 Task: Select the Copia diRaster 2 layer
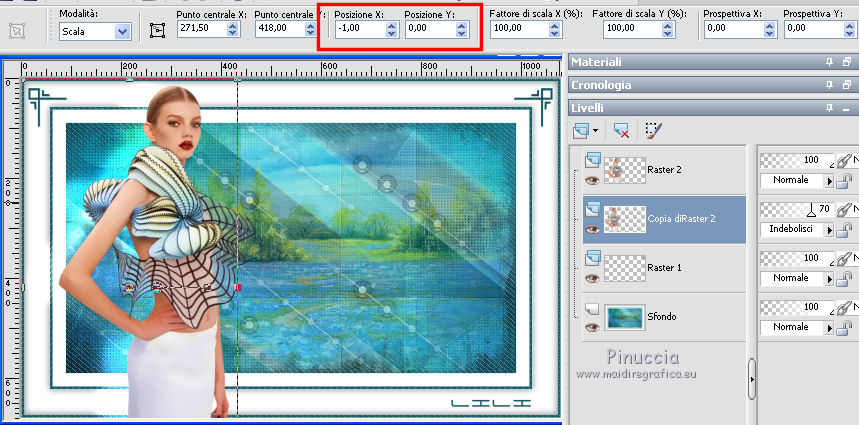(x=664, y=219)
